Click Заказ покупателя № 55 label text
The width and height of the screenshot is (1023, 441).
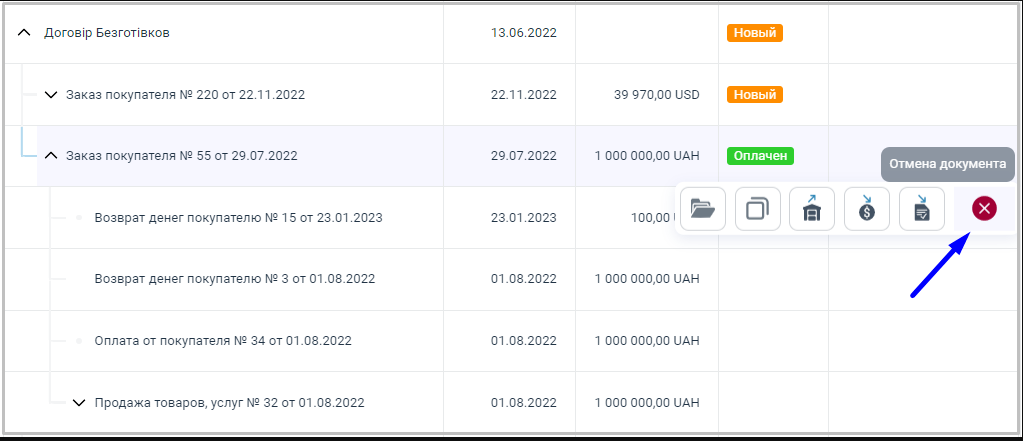[x=181, y=156]
